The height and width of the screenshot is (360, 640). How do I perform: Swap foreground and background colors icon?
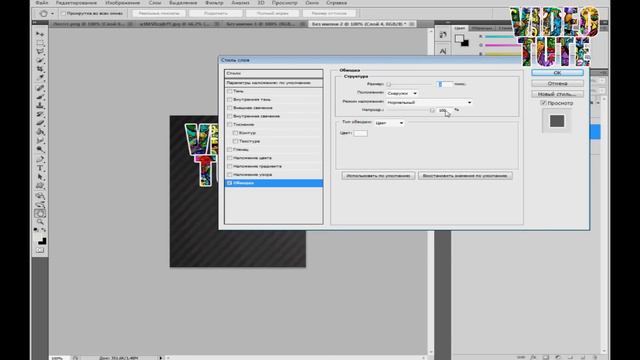coord(44,230)
